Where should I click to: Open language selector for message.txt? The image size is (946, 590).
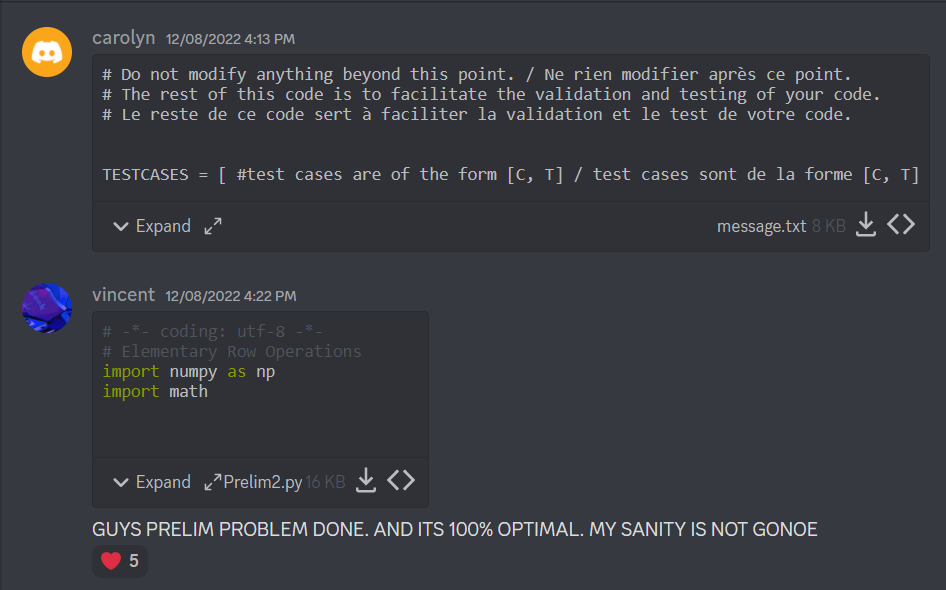click(901, 224)
